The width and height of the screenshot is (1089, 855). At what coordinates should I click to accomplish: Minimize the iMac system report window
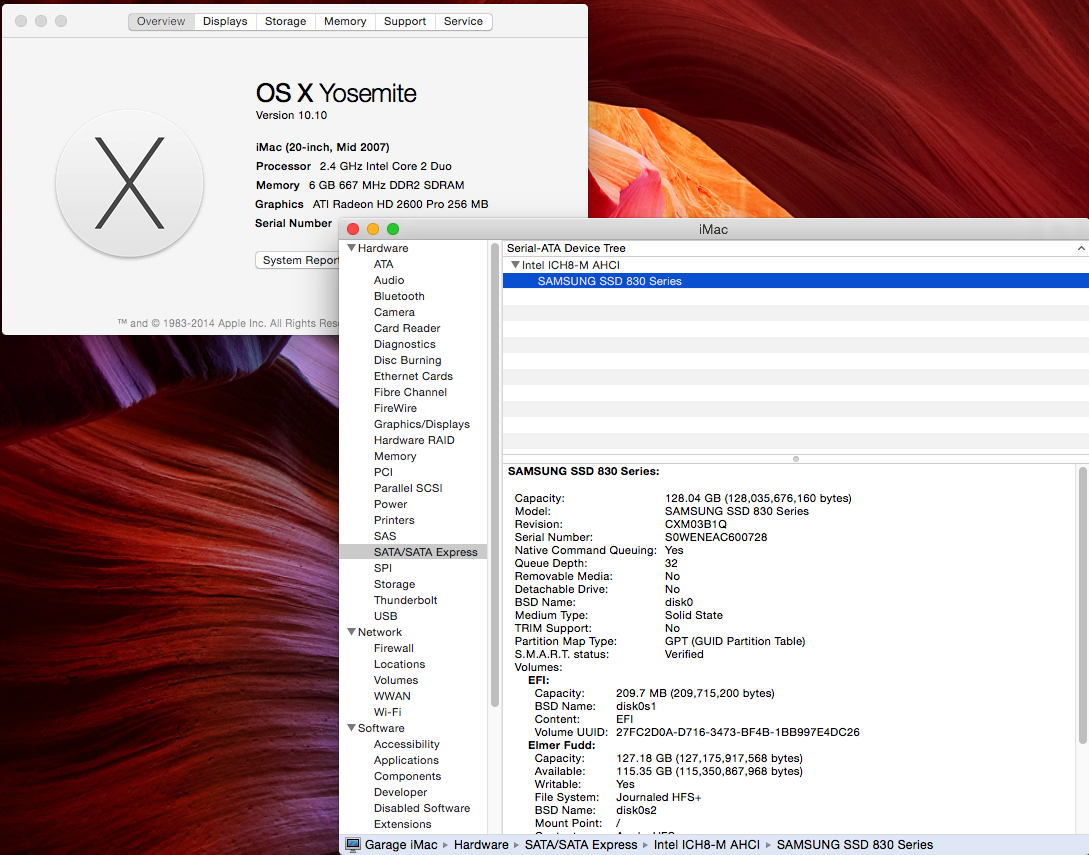click(x=373, y=229)
